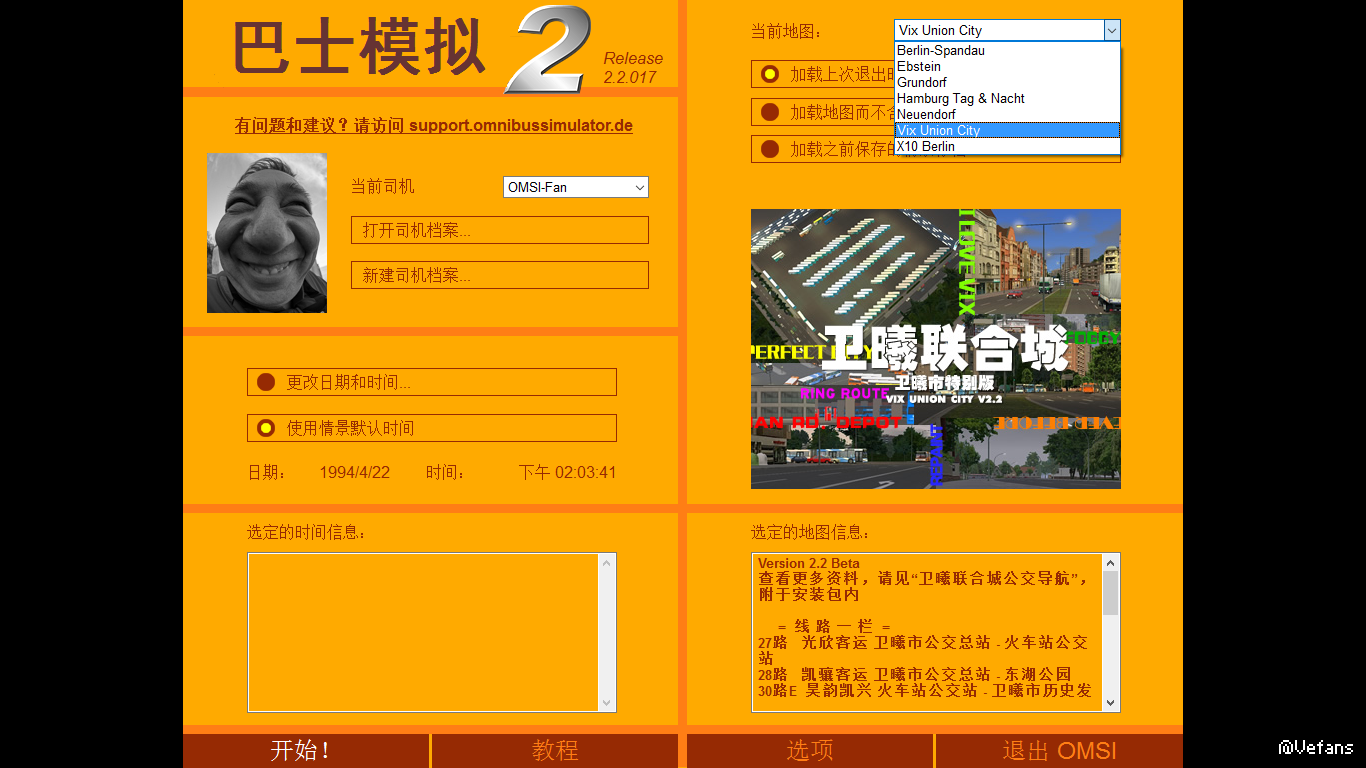Click 退出 OMSI to quit
1366x768 pixels.
(x=1059, y=751)
